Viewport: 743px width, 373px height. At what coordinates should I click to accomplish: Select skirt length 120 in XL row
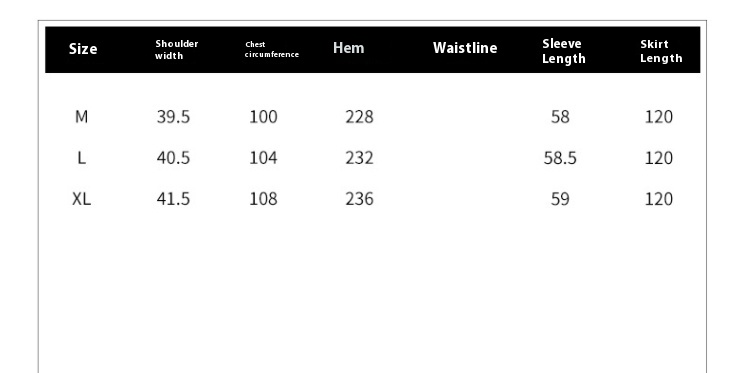pos(659,199)
